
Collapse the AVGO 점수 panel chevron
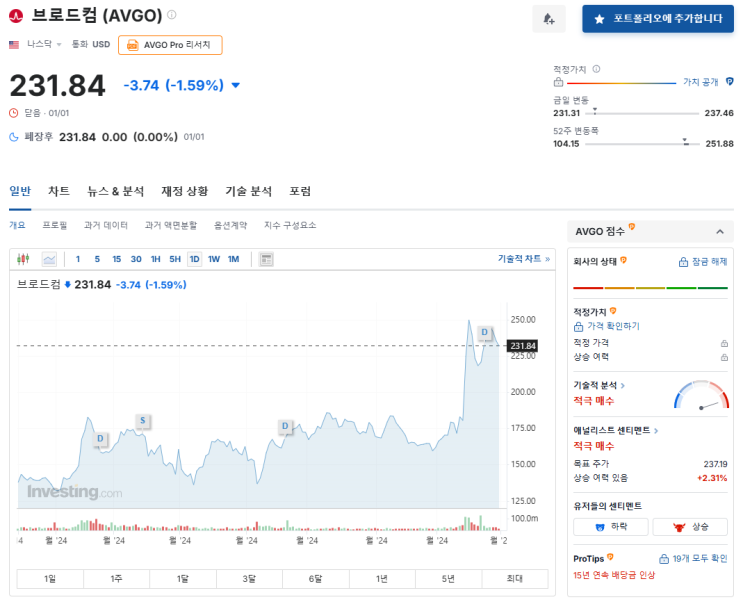click(x=720, y=231)
